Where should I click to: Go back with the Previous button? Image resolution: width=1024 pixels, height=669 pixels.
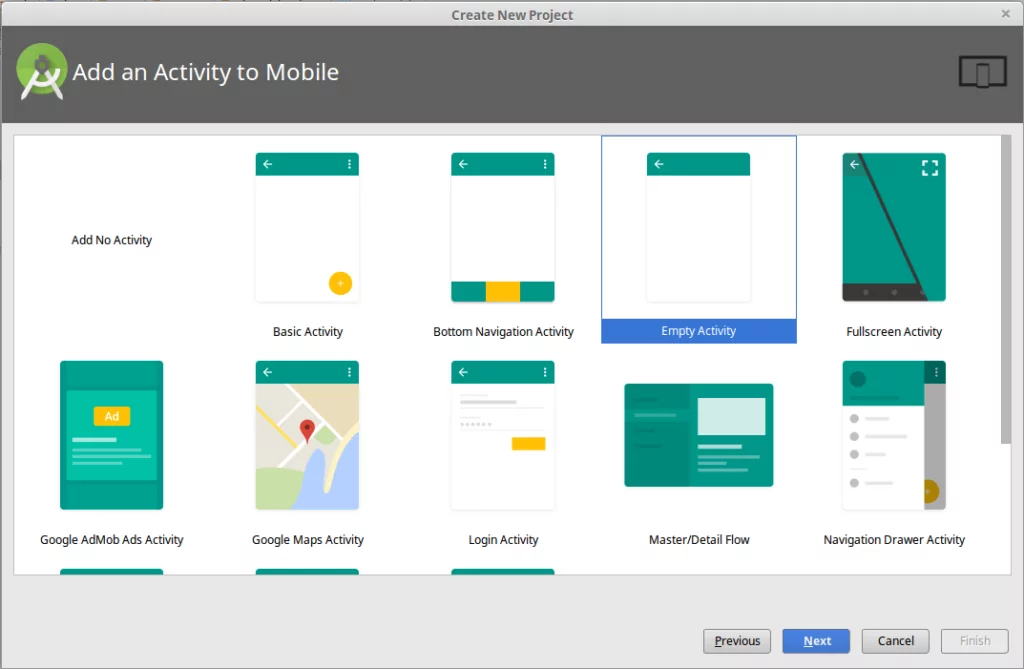[x=737, y=641]
